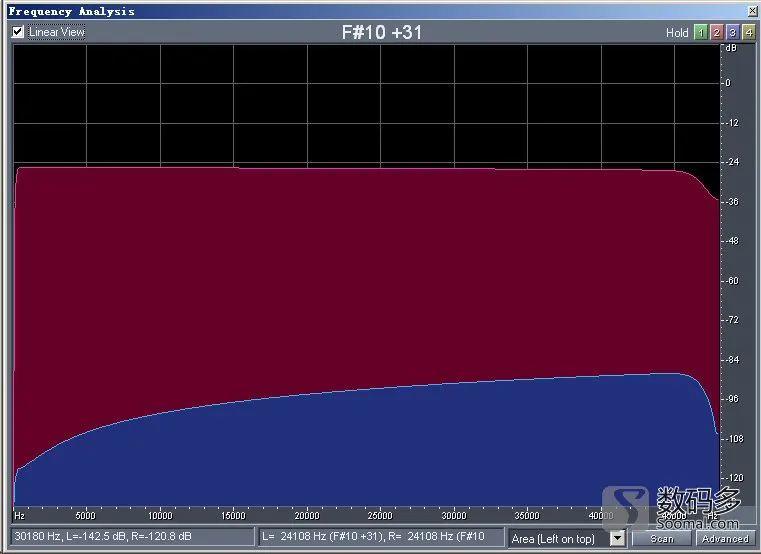Click Hold button 1 (green)

point(700,33)
